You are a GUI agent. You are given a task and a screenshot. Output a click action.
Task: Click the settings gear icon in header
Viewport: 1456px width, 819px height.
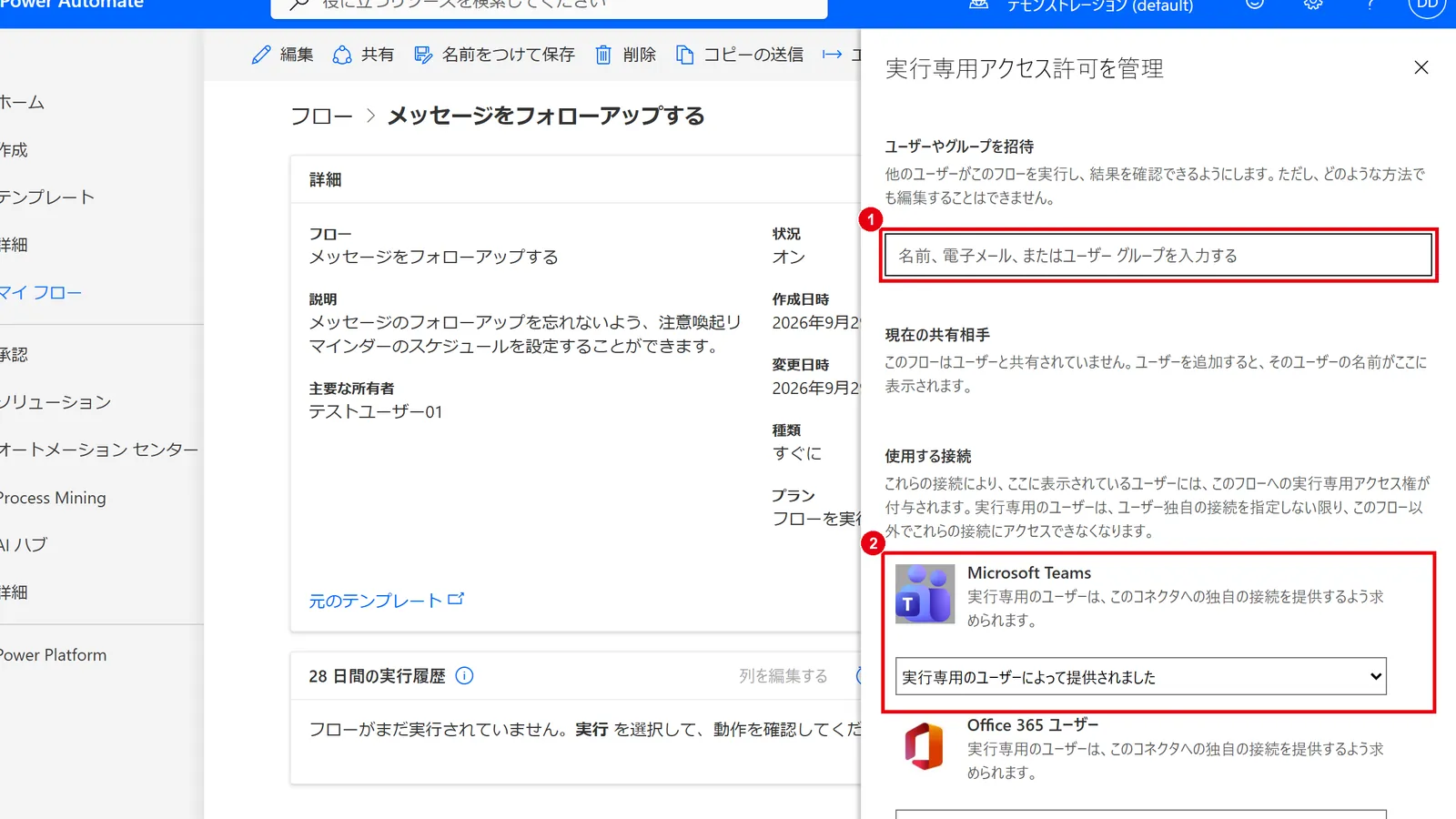[1312, 4]
